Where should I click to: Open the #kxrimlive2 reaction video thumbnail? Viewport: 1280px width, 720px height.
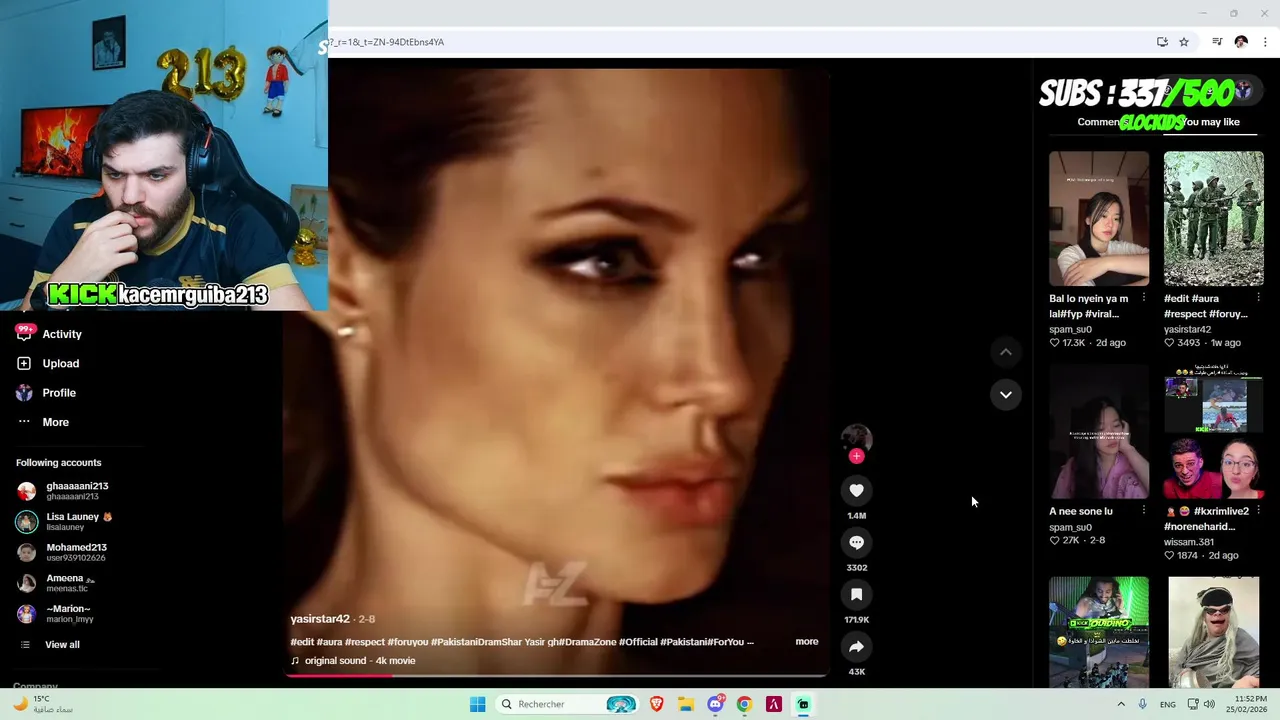1213,431
